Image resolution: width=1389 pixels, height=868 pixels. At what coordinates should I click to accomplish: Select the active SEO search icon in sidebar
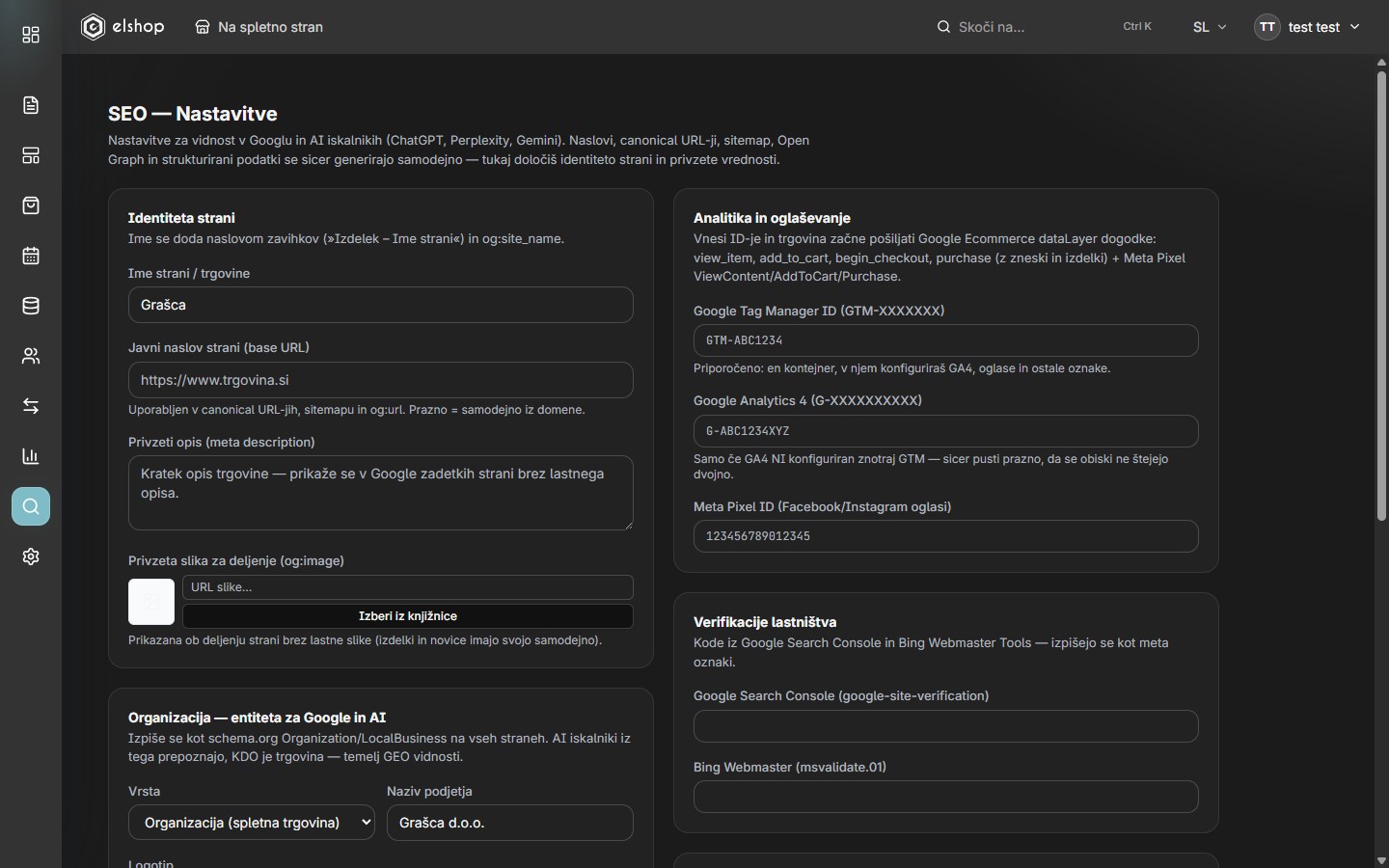[x=31, y=506]
